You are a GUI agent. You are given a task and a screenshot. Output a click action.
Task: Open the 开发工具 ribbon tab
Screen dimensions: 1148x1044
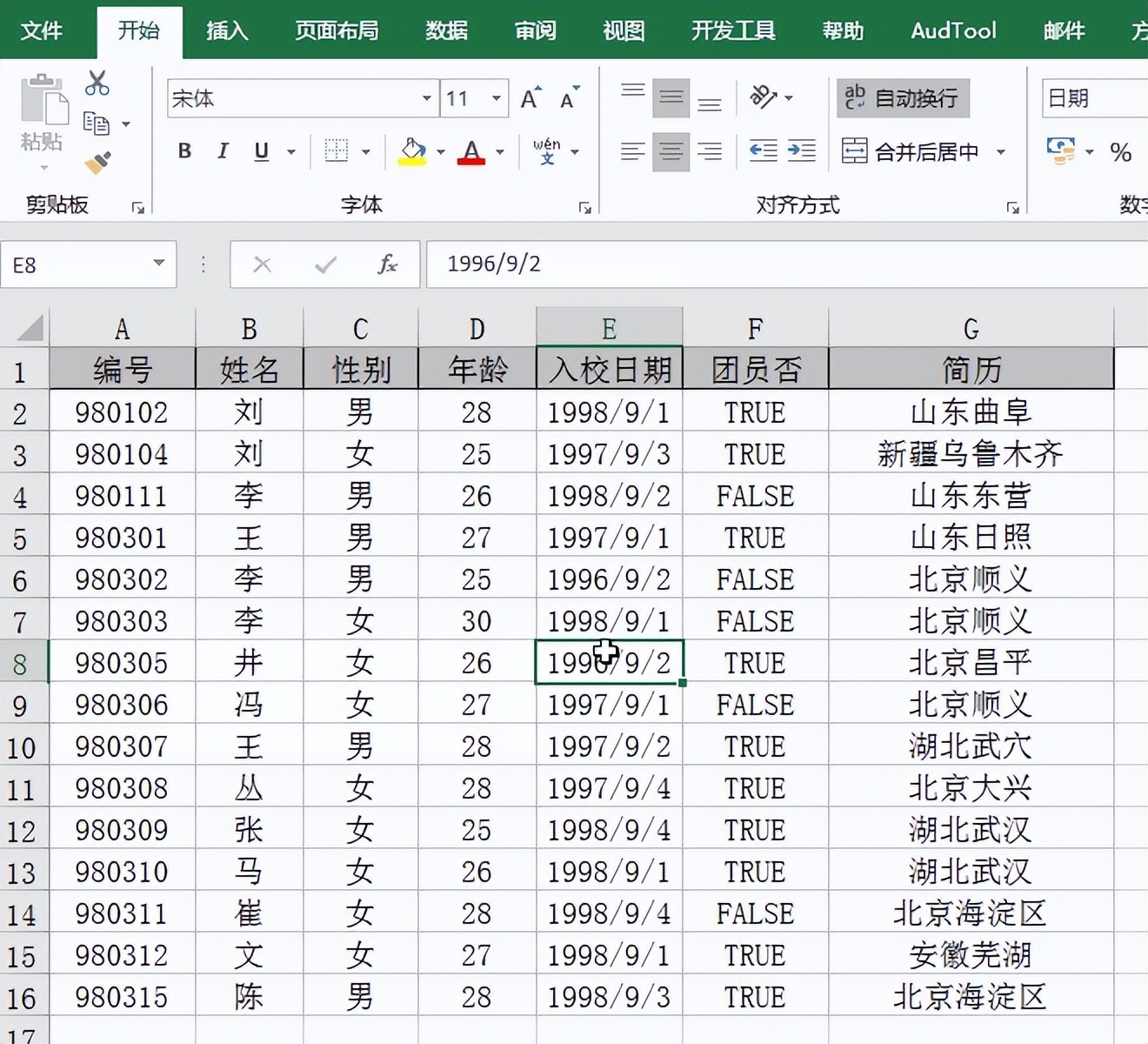pos(733,30)
